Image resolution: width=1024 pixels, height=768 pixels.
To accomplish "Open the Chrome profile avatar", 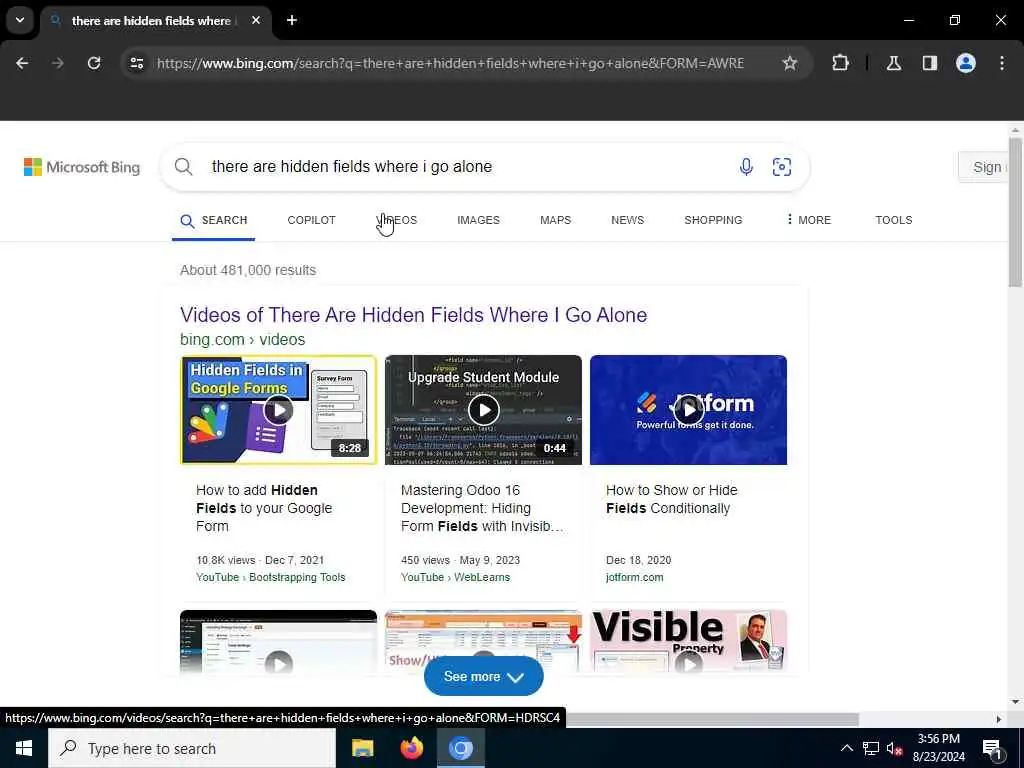I will click(x=965, y=63).
